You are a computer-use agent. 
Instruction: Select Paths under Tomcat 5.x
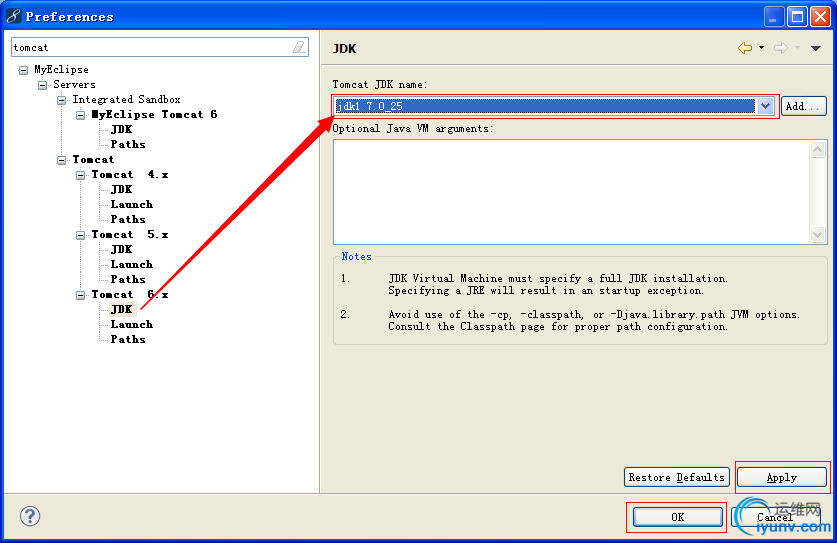128,279
